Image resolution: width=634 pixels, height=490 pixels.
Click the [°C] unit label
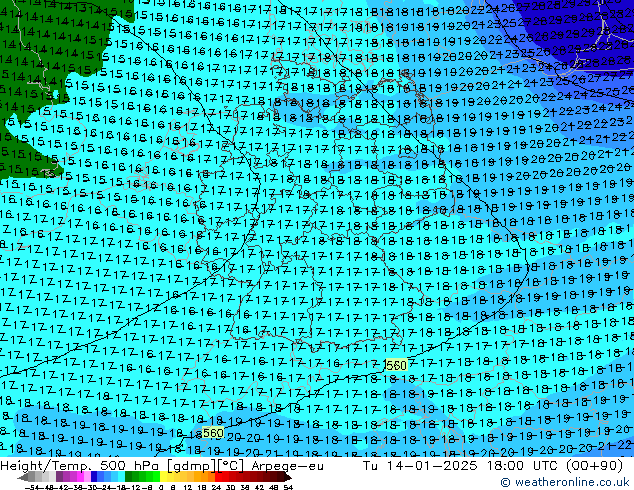231,466
